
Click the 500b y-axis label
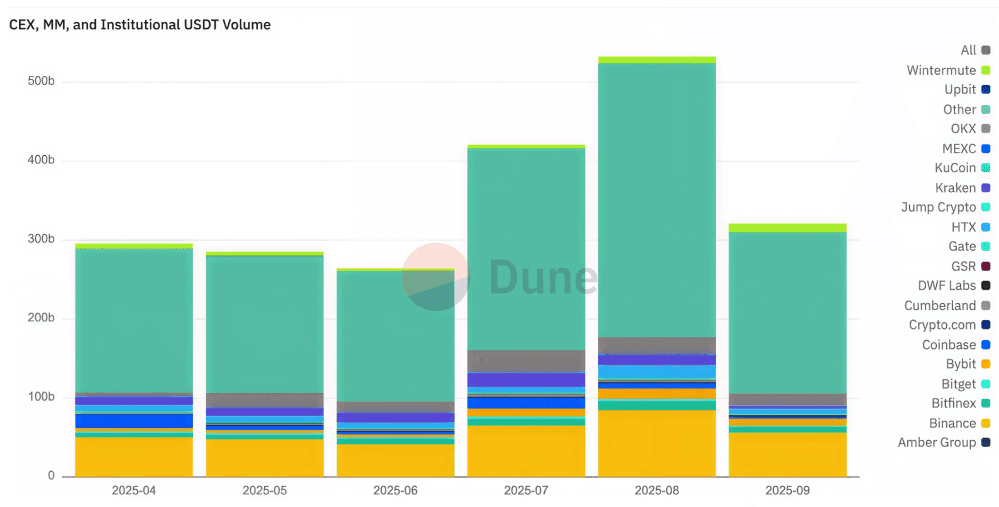pos(41,82)
